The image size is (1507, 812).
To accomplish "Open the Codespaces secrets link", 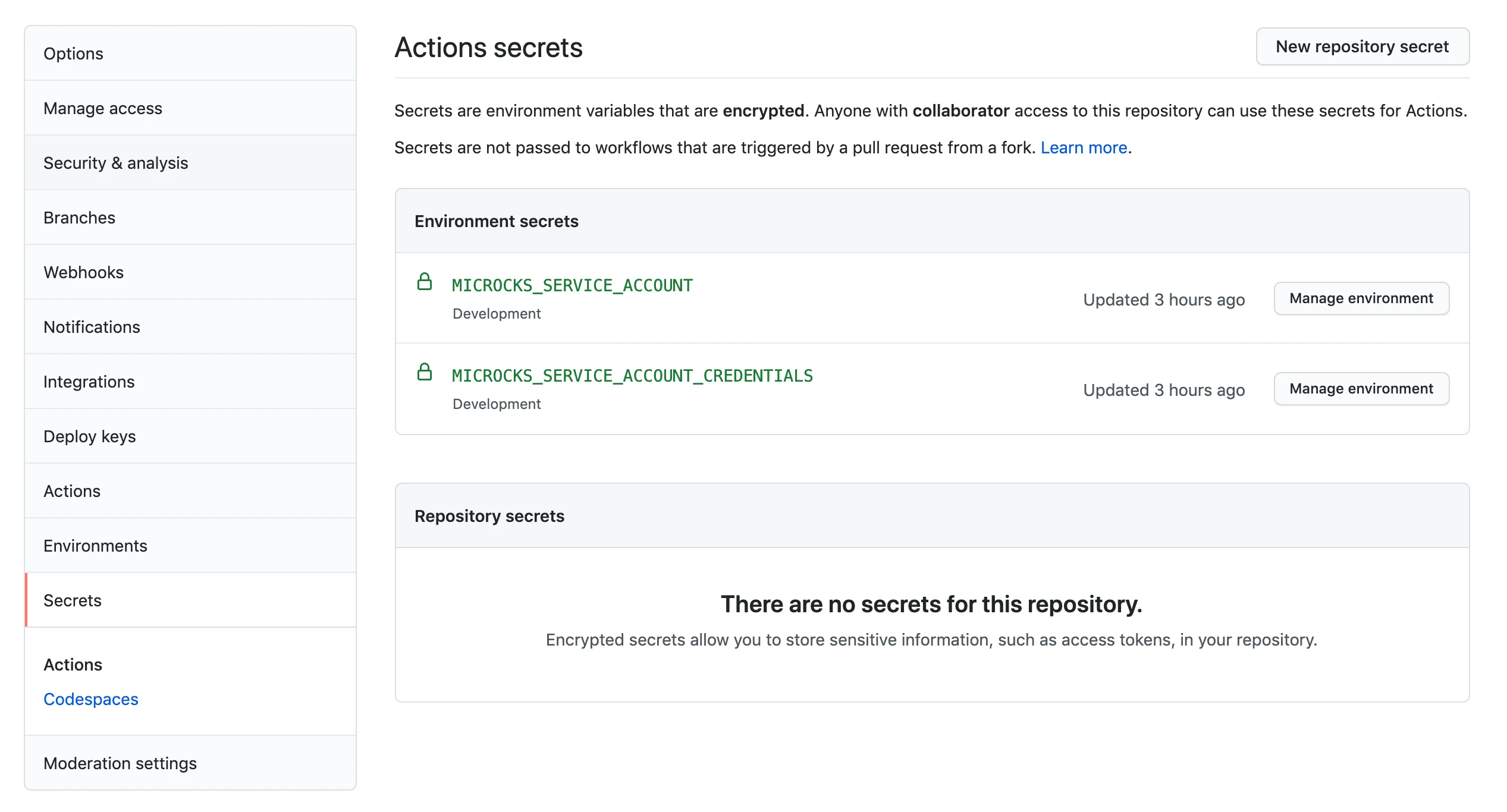I will pos(91,699).
